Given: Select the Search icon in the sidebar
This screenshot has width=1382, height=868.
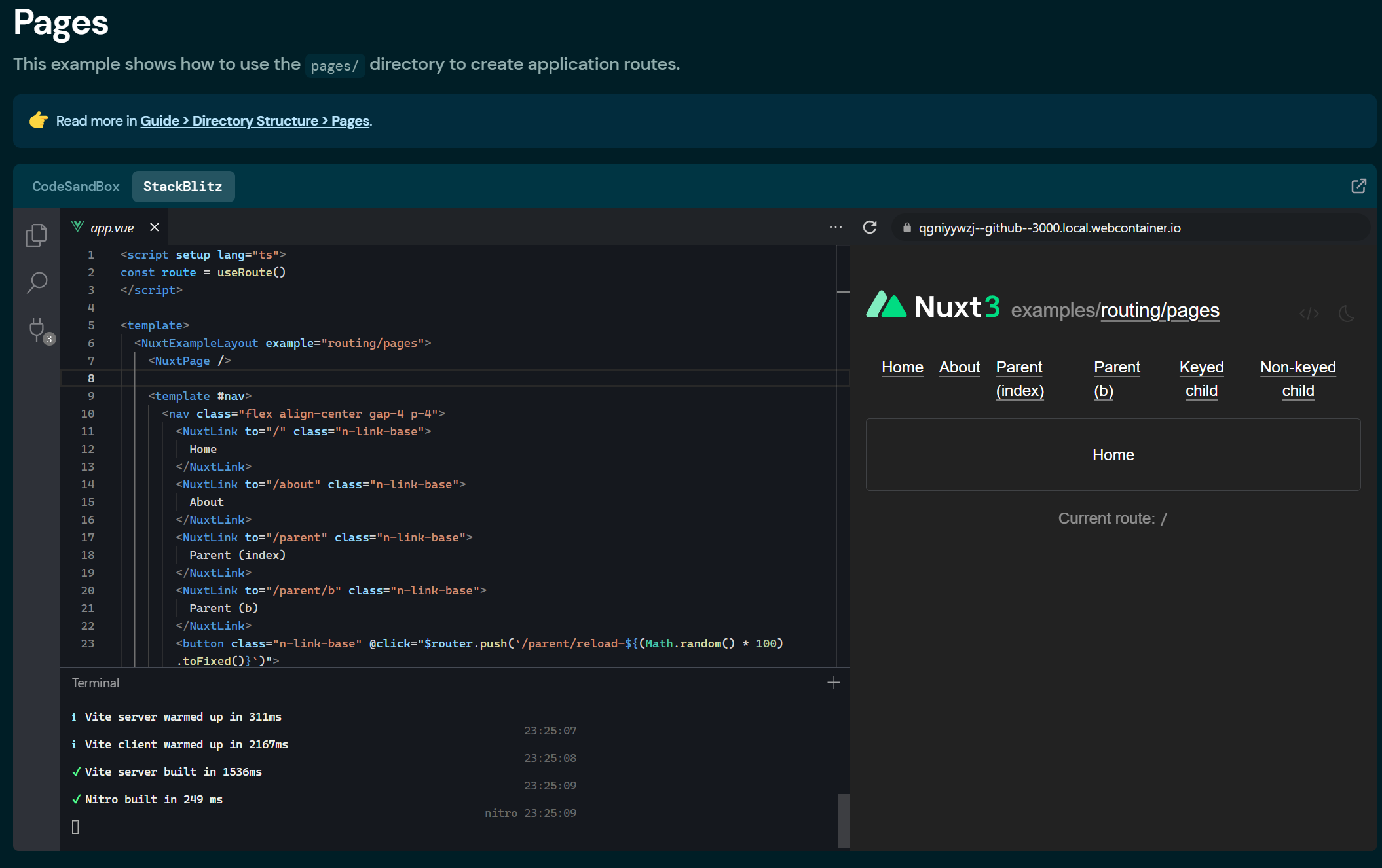Looking at the screenshot, I should 37,283.
